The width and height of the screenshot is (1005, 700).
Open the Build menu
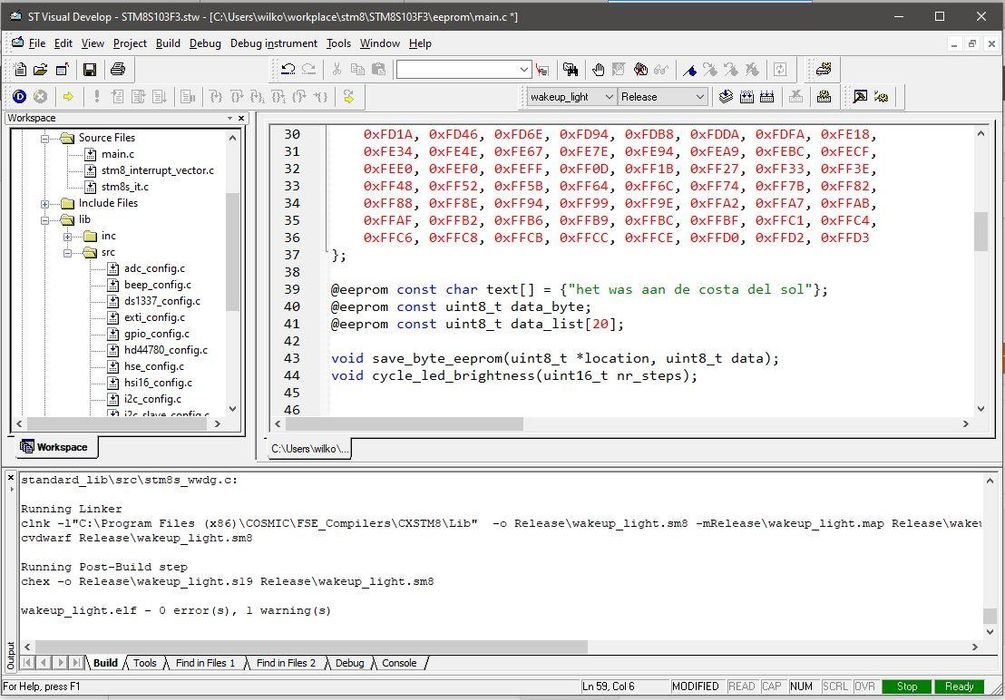pyautogui.click(x=168, y=44)
